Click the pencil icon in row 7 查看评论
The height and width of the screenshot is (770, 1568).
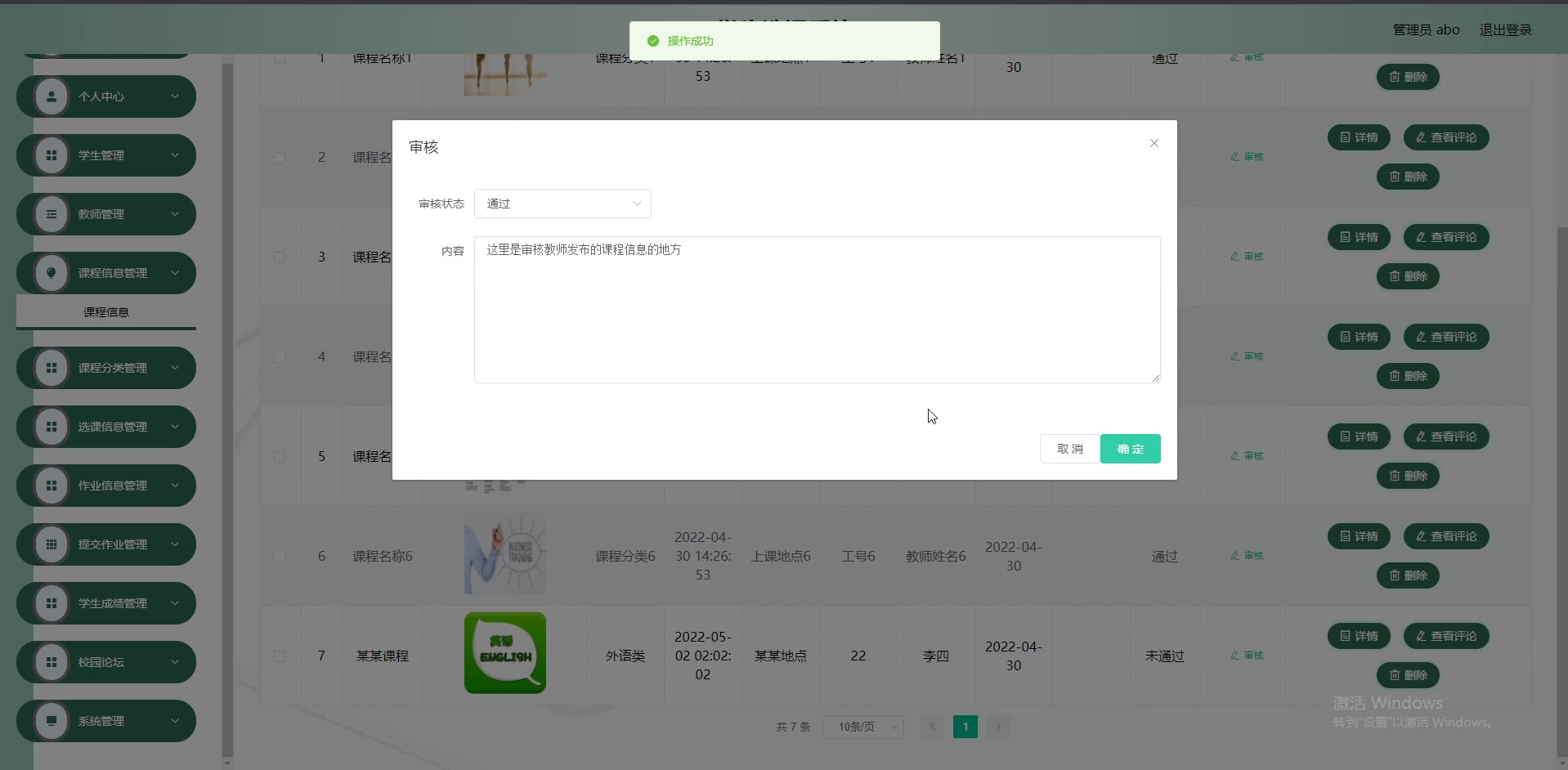click(x=1422, y=636)
